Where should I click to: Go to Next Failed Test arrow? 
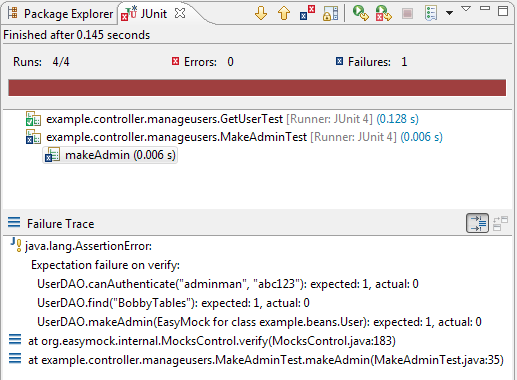pyautogui.click(x=261, y=13)
